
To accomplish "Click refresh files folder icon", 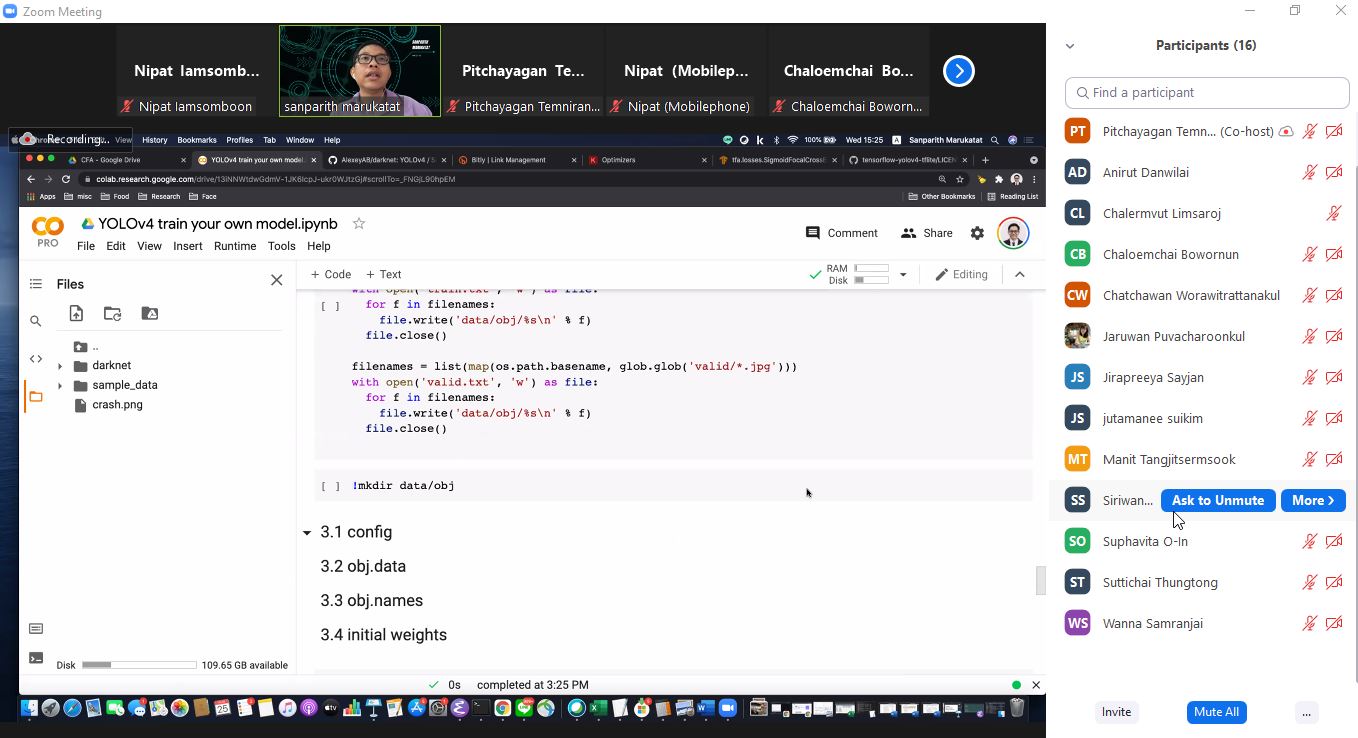I will click(x=112, y=313).
